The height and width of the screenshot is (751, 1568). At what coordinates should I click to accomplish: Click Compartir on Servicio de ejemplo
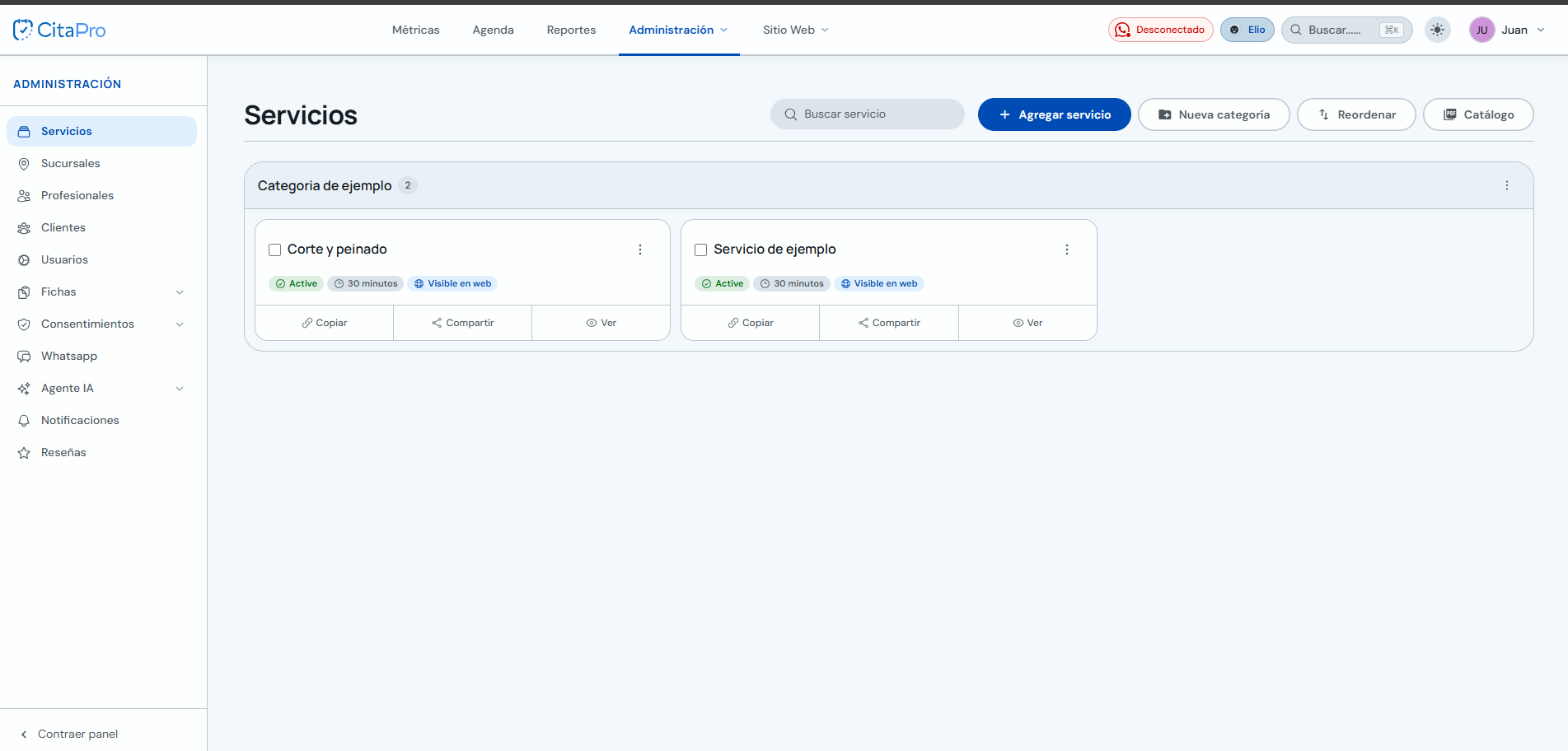pos(889,323)
